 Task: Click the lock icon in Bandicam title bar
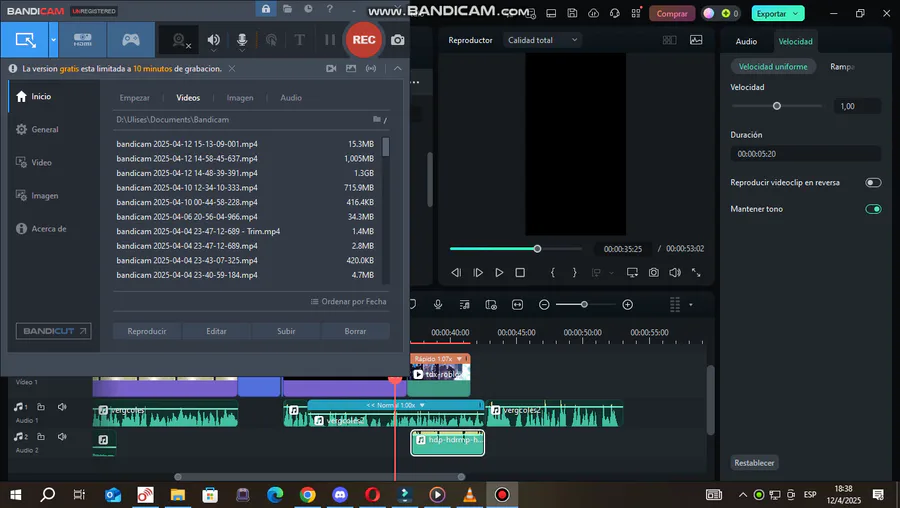click(x=266, y=9)
